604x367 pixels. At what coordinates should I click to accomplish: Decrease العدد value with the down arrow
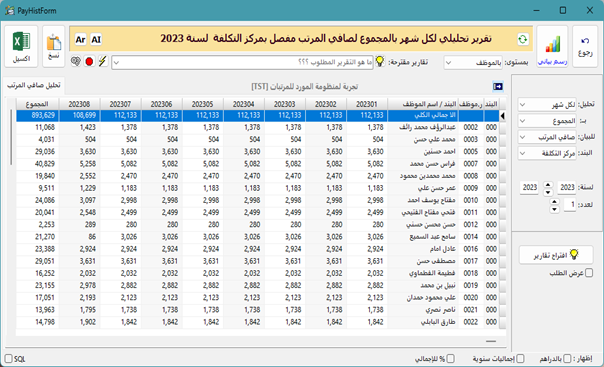554,209
